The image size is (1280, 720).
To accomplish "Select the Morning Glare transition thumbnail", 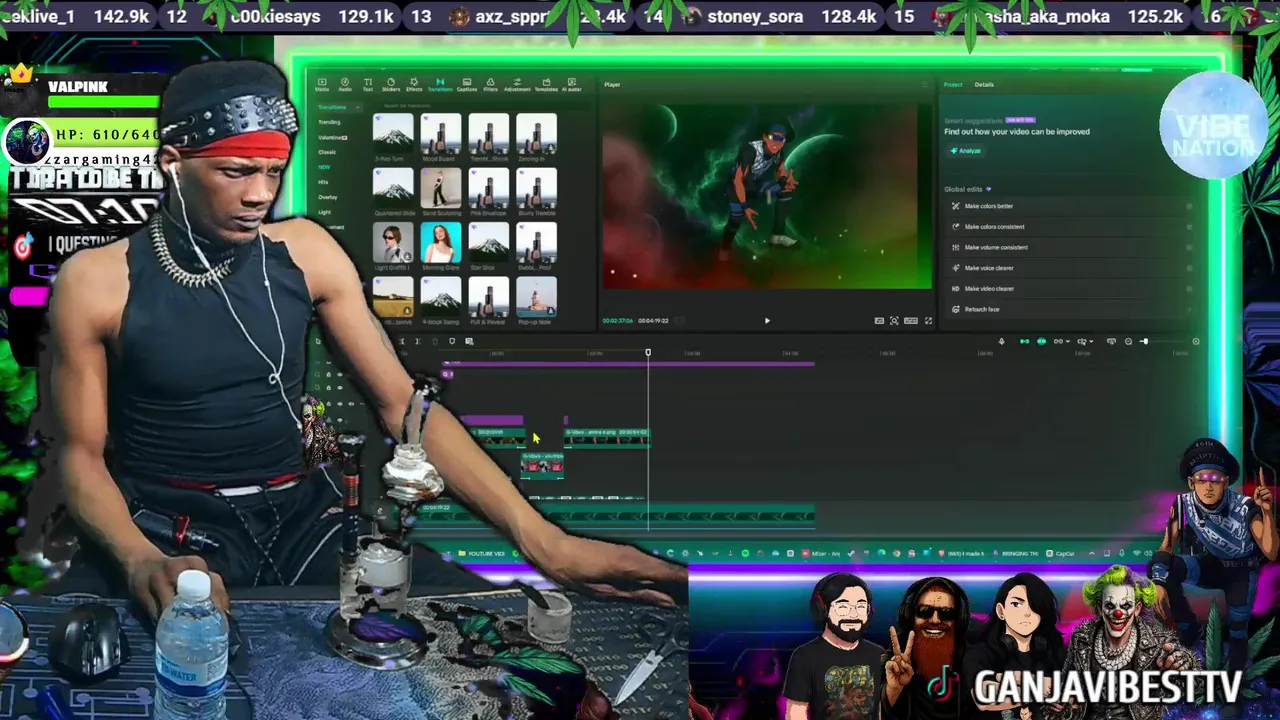I will 440,242.
